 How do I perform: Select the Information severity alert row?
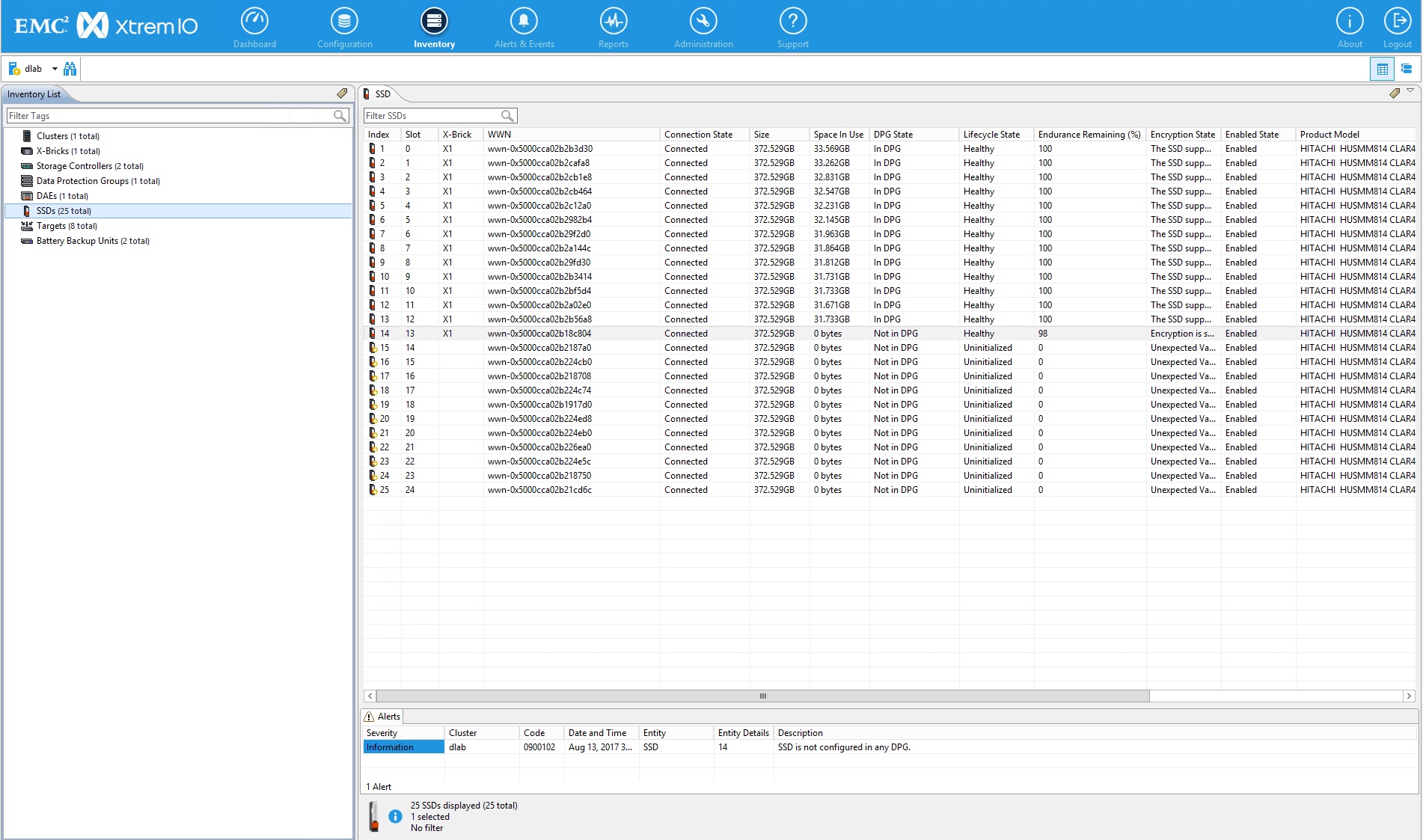click(x=403, y=747)
